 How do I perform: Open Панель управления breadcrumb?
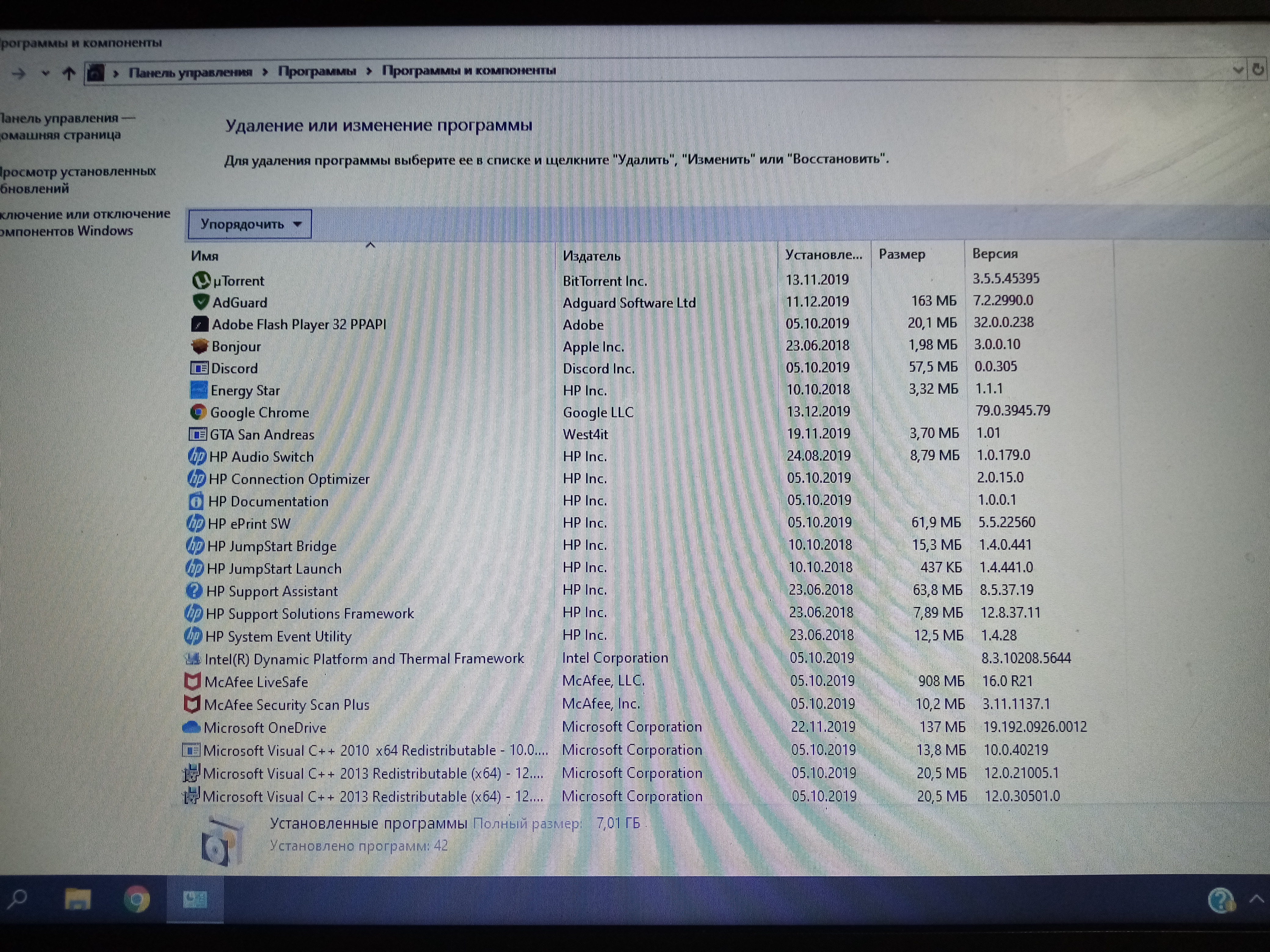tap(191, 72)
